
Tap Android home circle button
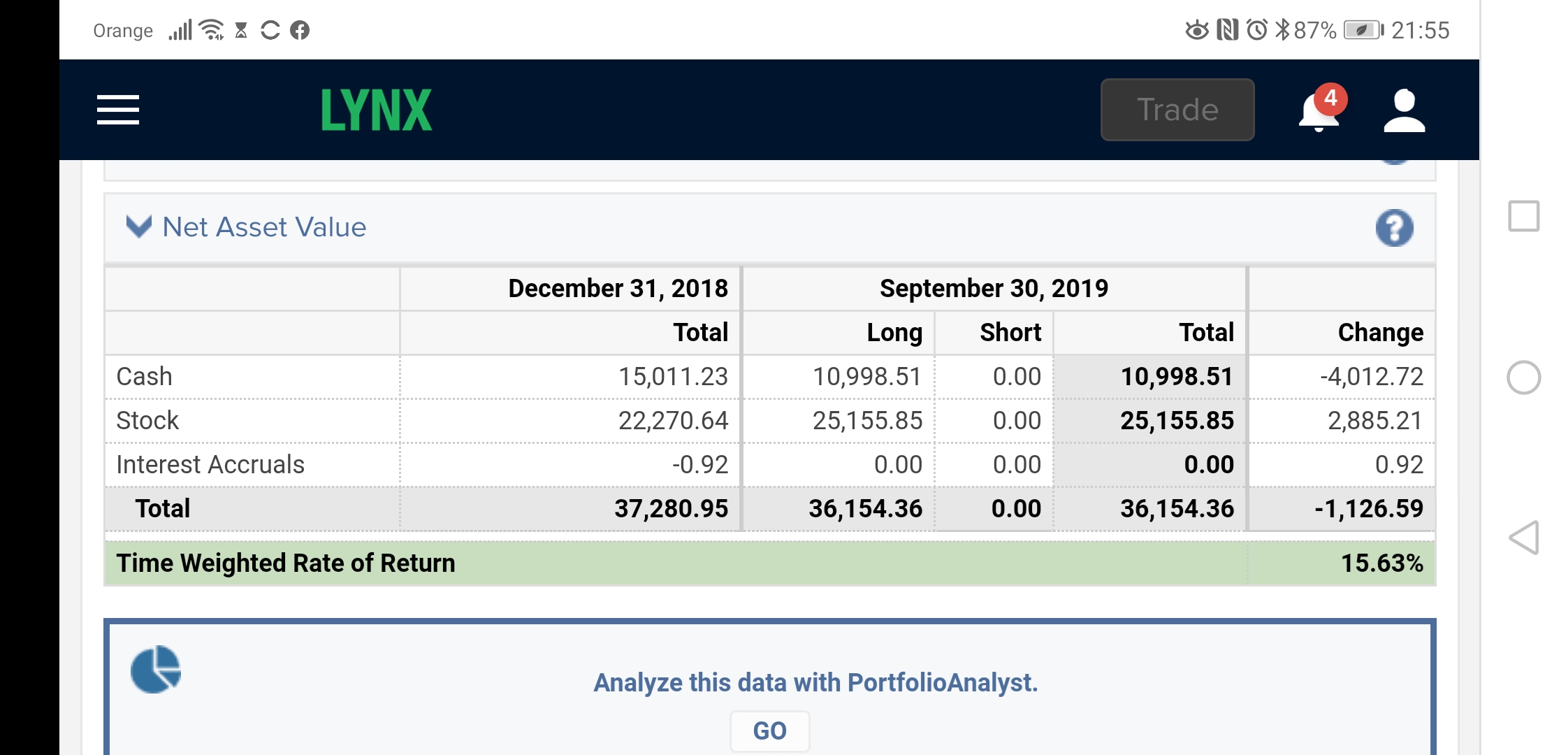(1523, 377)
